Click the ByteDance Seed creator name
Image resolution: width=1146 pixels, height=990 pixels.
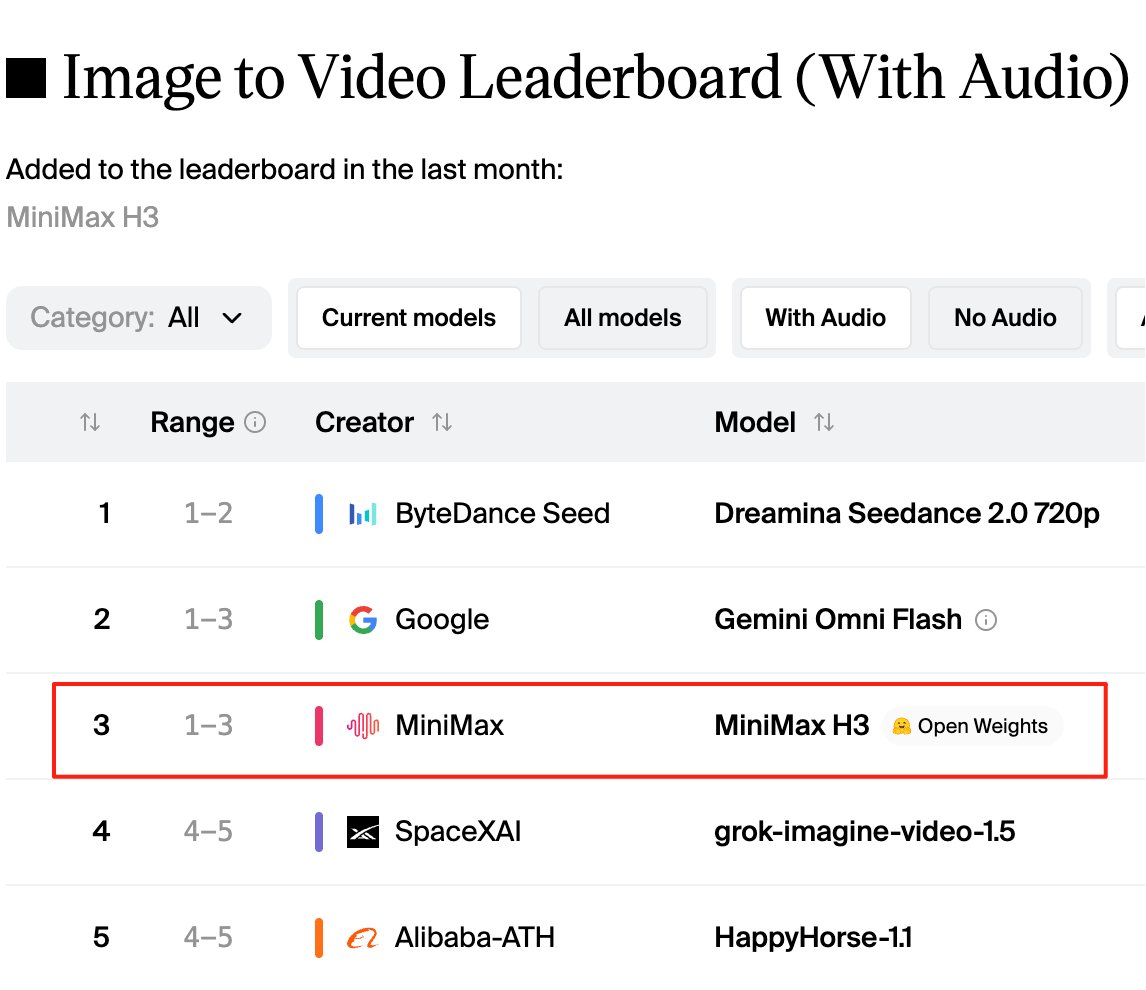pos(502,514)
